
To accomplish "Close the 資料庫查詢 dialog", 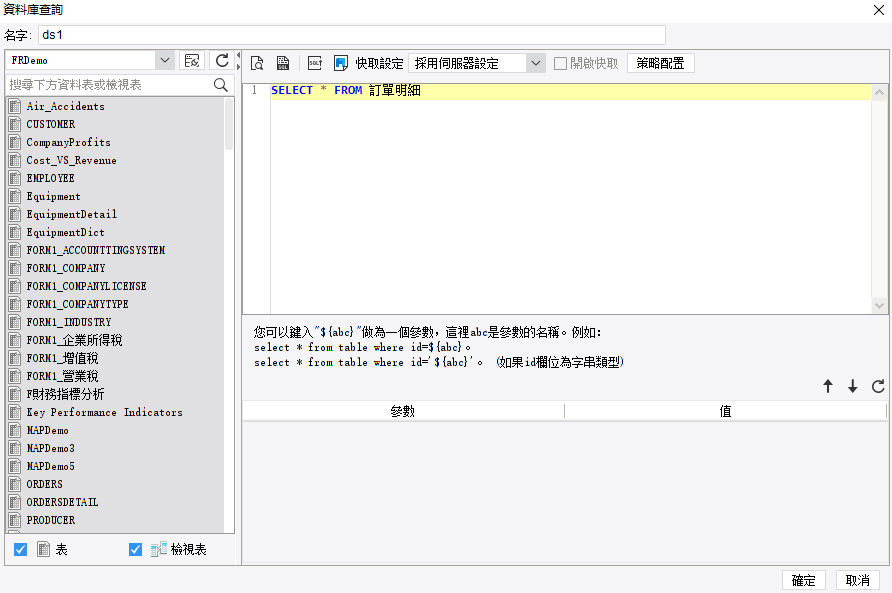I will pyautogui.click(x=878, y=10).
